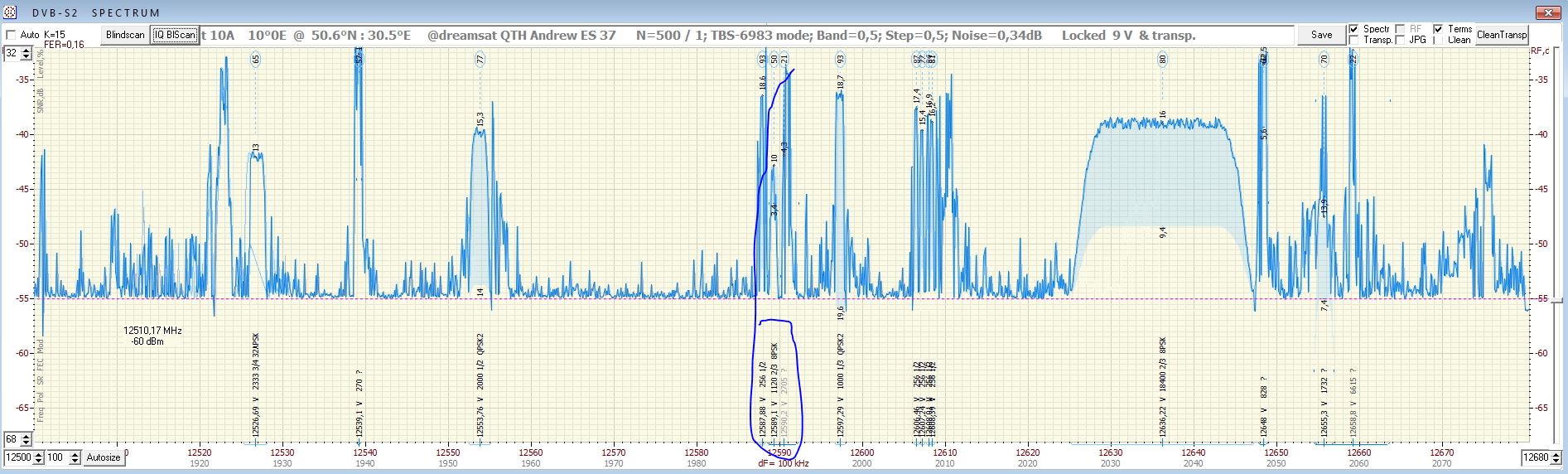Click the scan info text field
Screen dimensions: 1568x474
747,35
